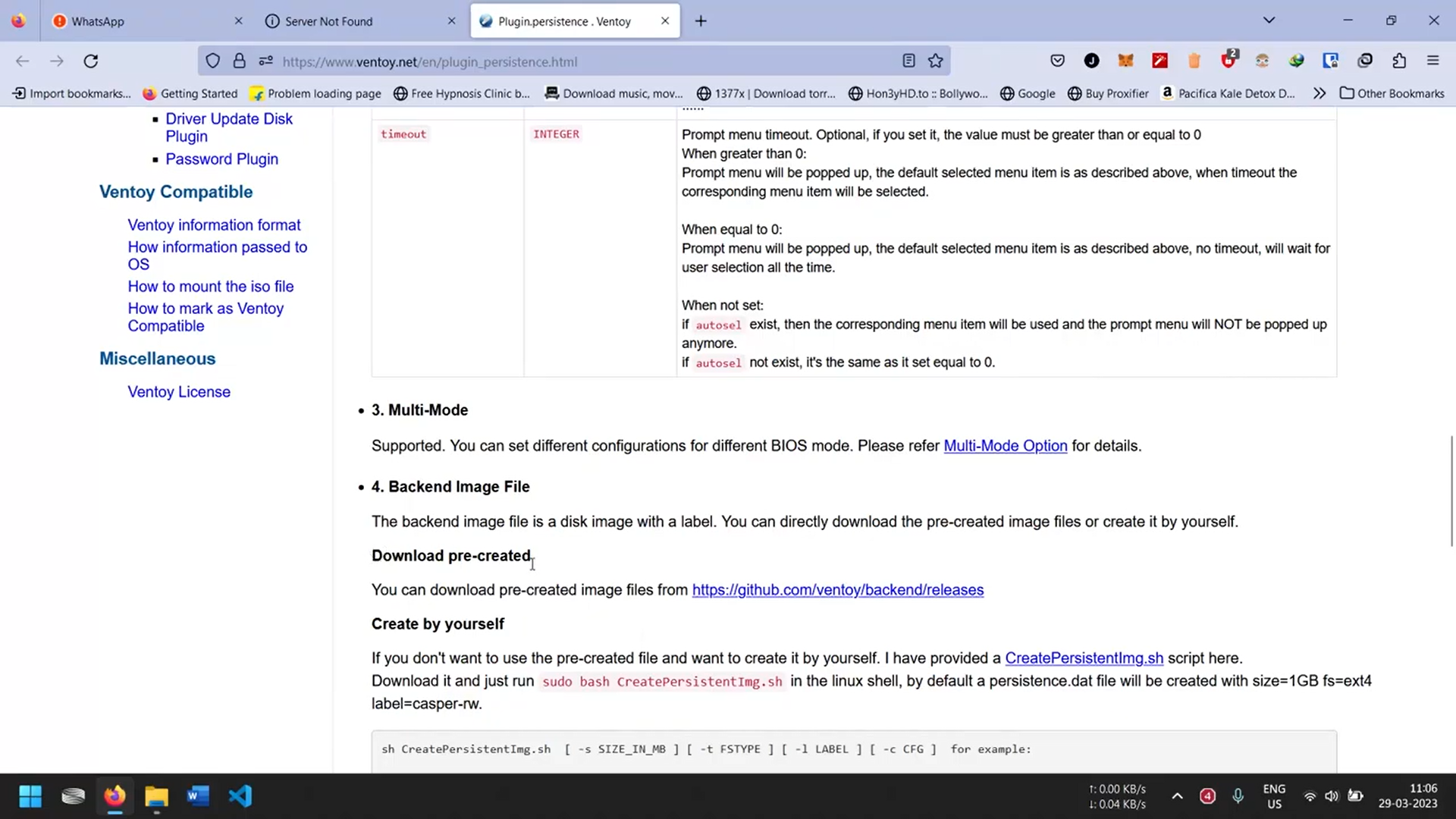Save page to Pocket
Viewport: 1456px width, 819px height.
click(x=1057, y=61)
